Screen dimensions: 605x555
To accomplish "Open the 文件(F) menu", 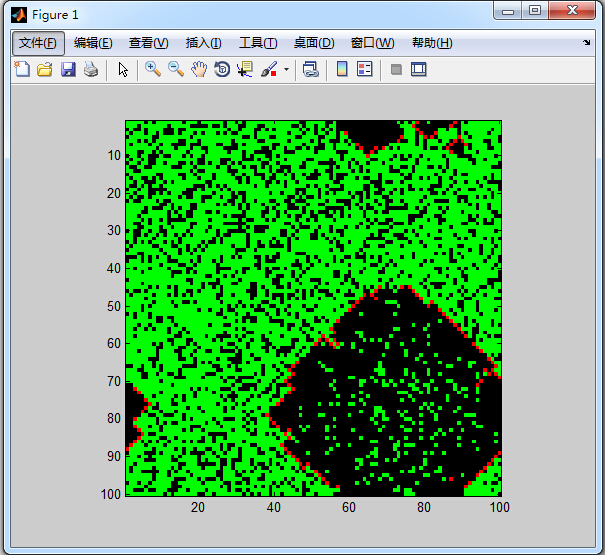I will 38,43.
